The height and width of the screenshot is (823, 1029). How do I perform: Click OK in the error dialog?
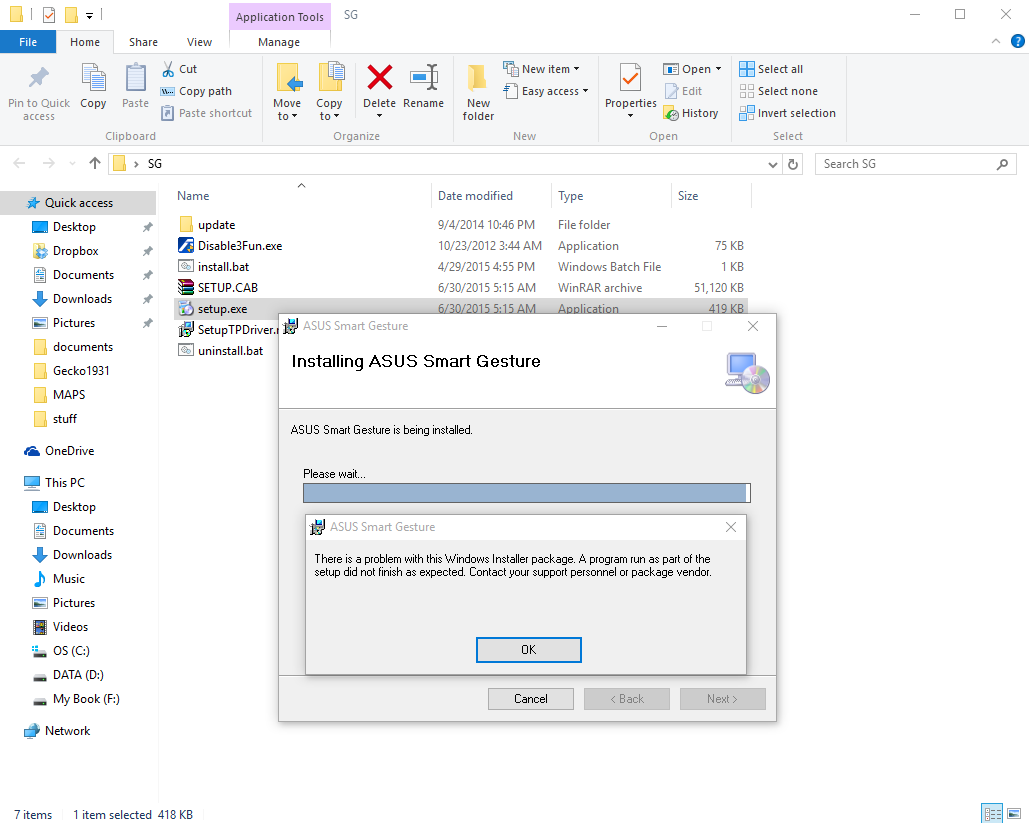coord(528,650)
